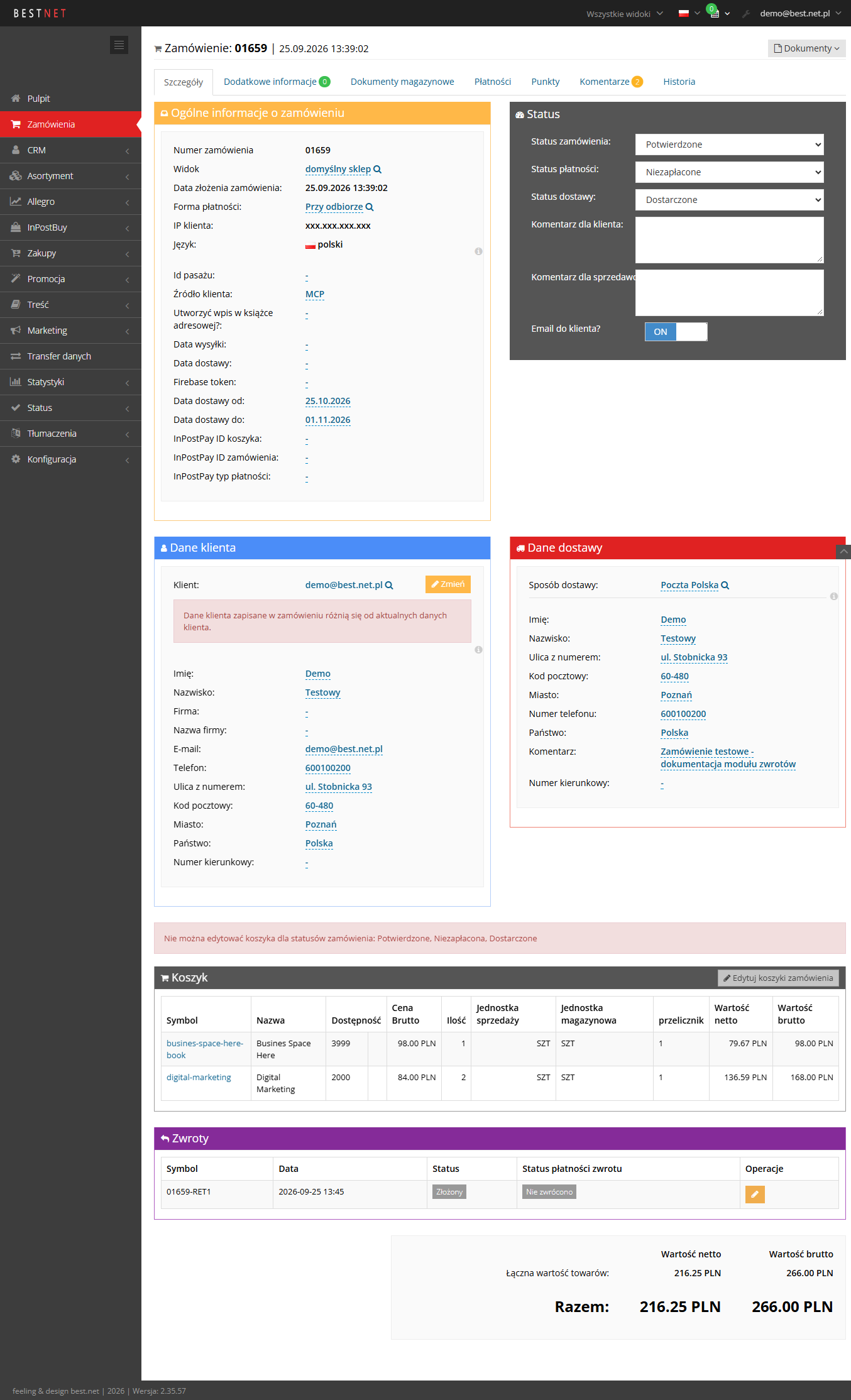851x1400 pixels.
Task: Click the Komentarz dla sprzedawcy text area
Action: 730,293
